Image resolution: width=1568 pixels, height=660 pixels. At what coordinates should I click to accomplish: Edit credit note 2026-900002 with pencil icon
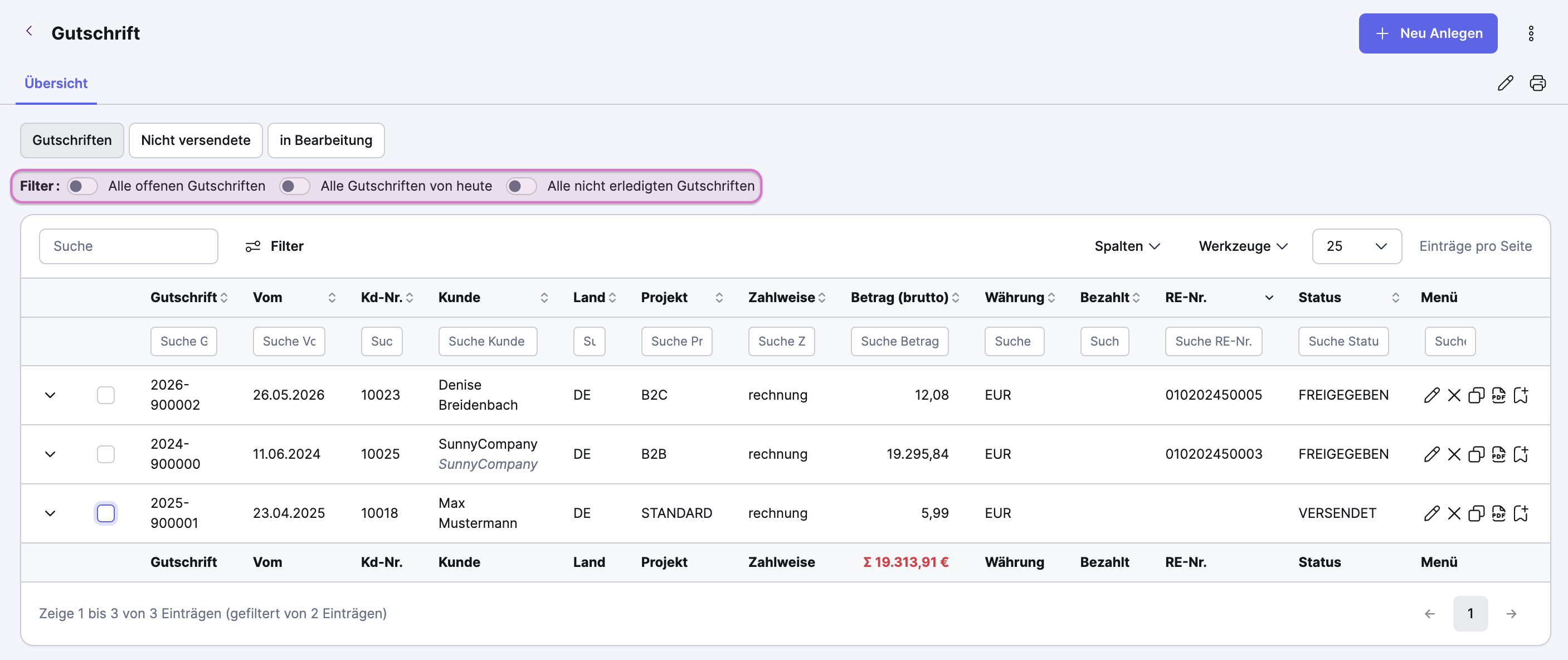coord(1431,395)
